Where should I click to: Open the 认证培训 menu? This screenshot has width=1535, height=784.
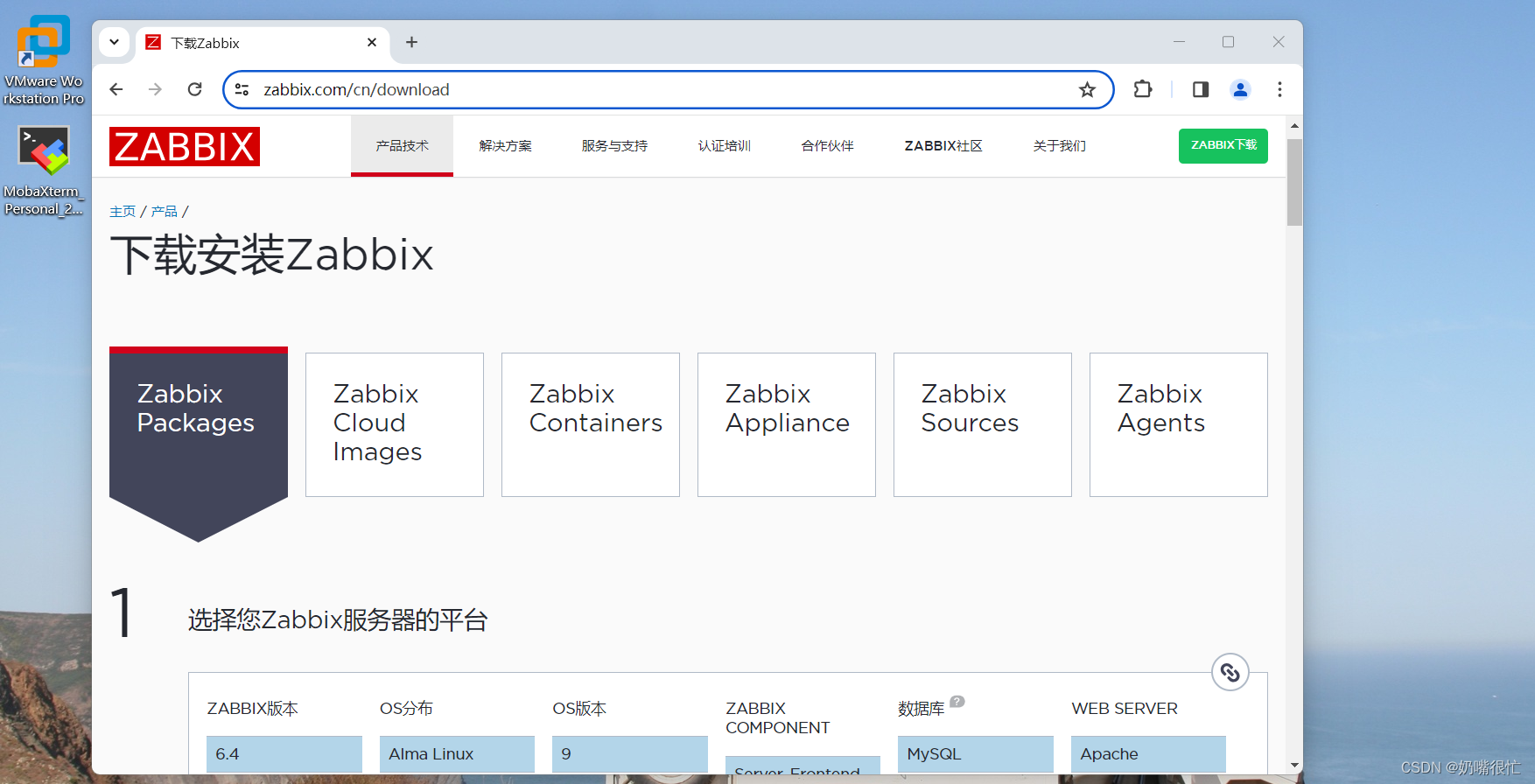pos(724,146)
